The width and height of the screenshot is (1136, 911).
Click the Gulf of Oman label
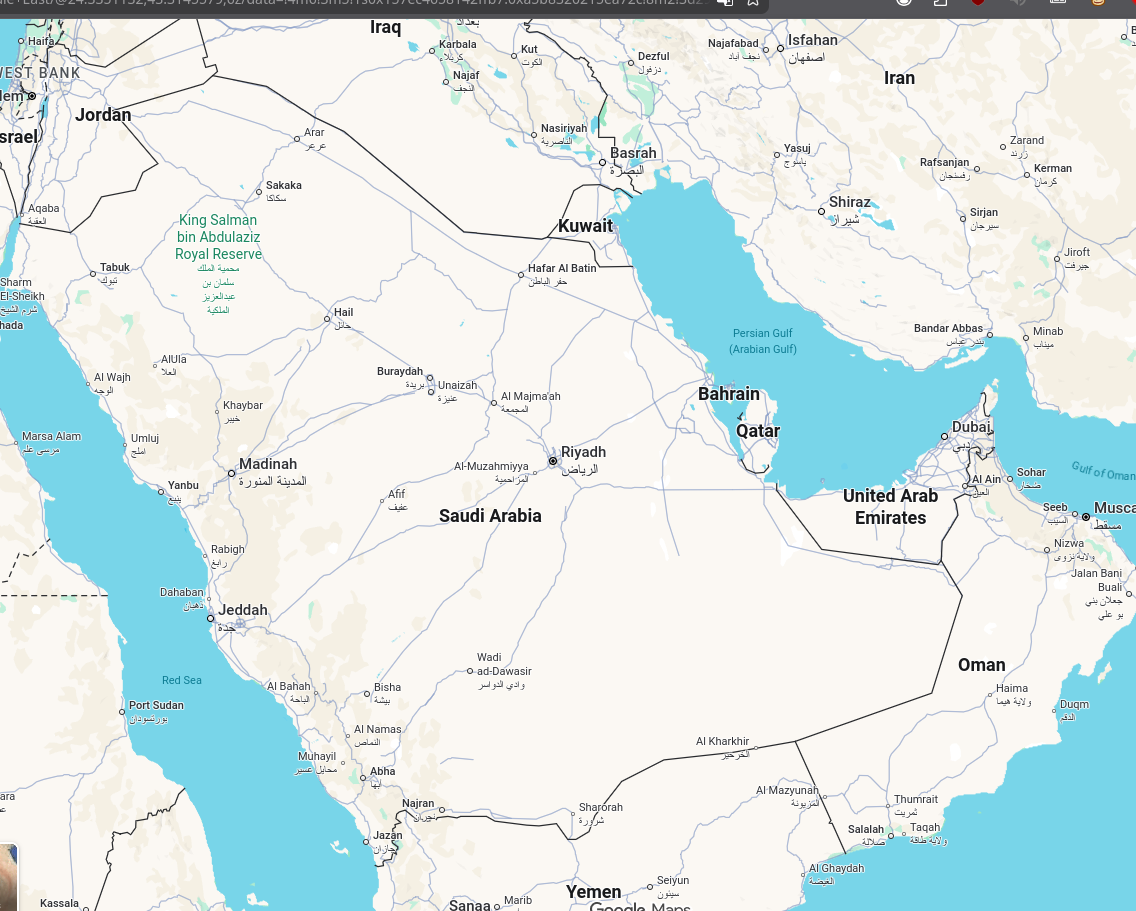click(1103, 472)
